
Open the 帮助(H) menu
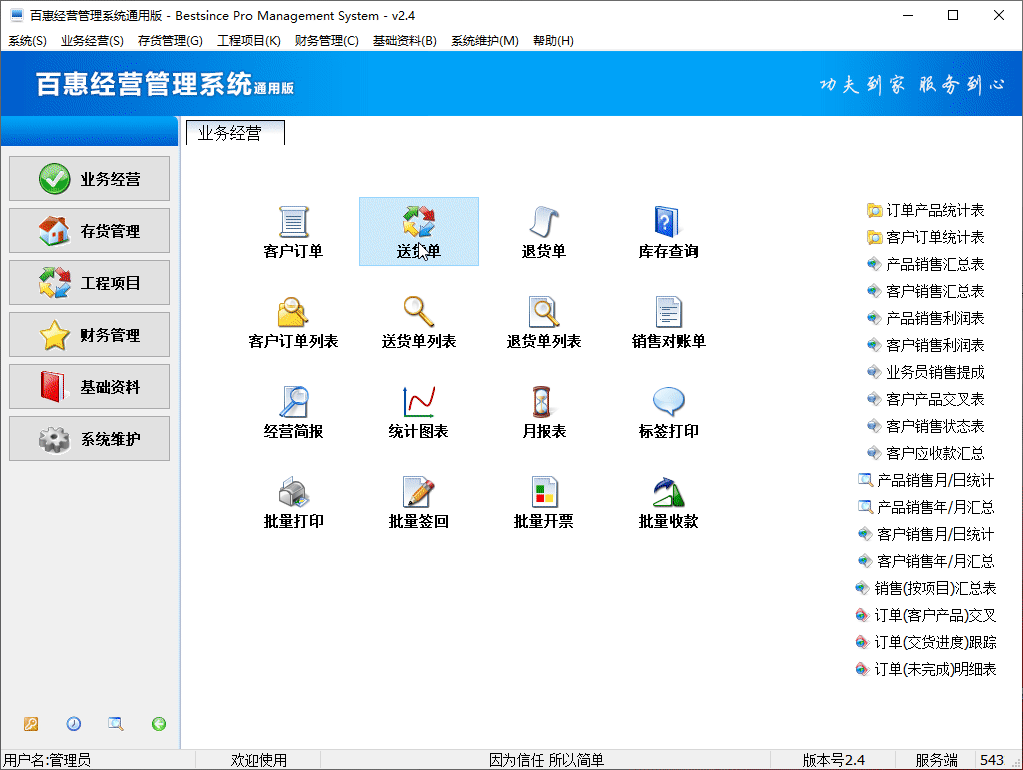pyautogui.click(x=553, y=40)
